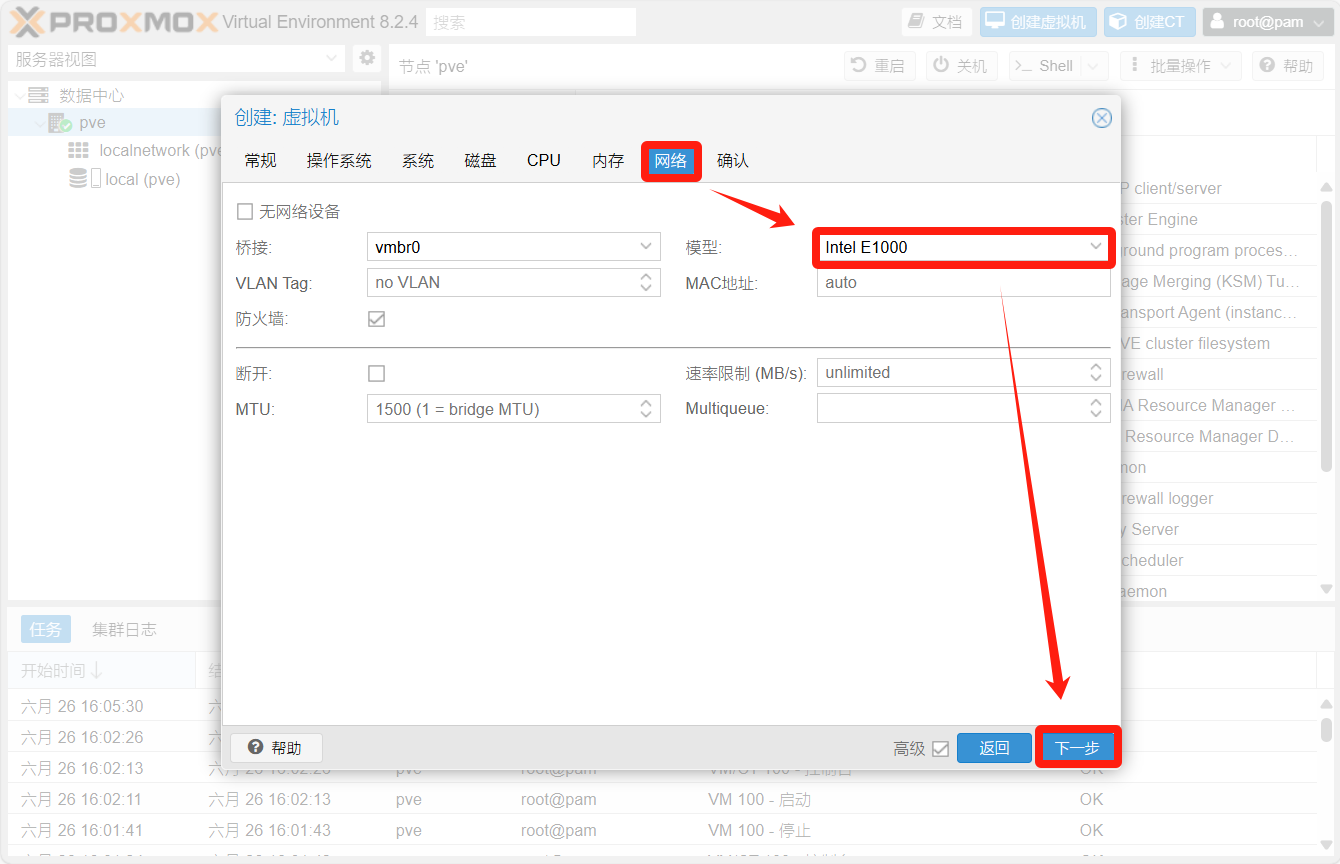The image size is (1340, 864).
Task: Open the root@pam user menu
Action: click(x=1267, y=22)
